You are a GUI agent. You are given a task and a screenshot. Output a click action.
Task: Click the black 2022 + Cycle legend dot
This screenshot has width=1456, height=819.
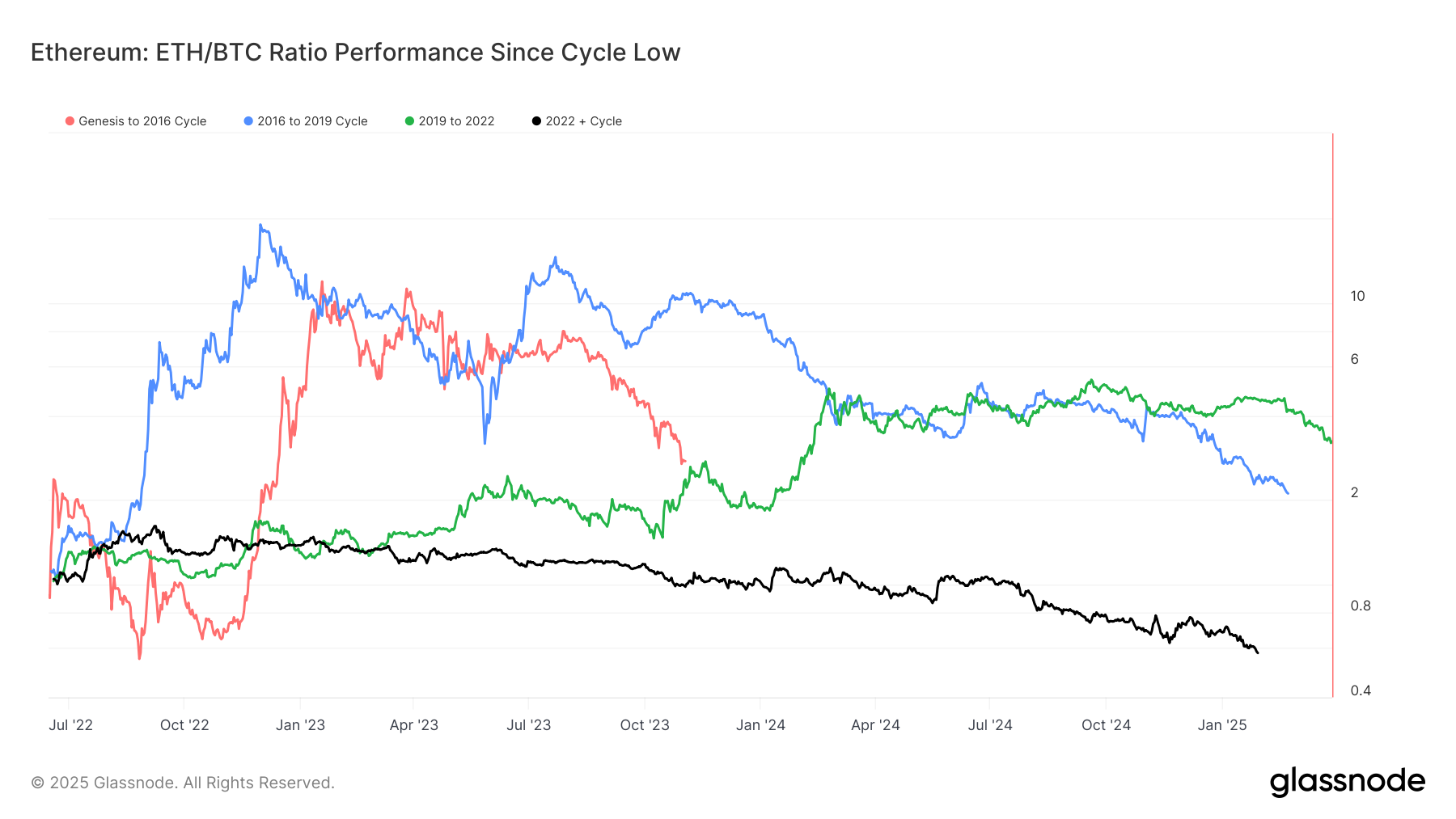point(536,121)
